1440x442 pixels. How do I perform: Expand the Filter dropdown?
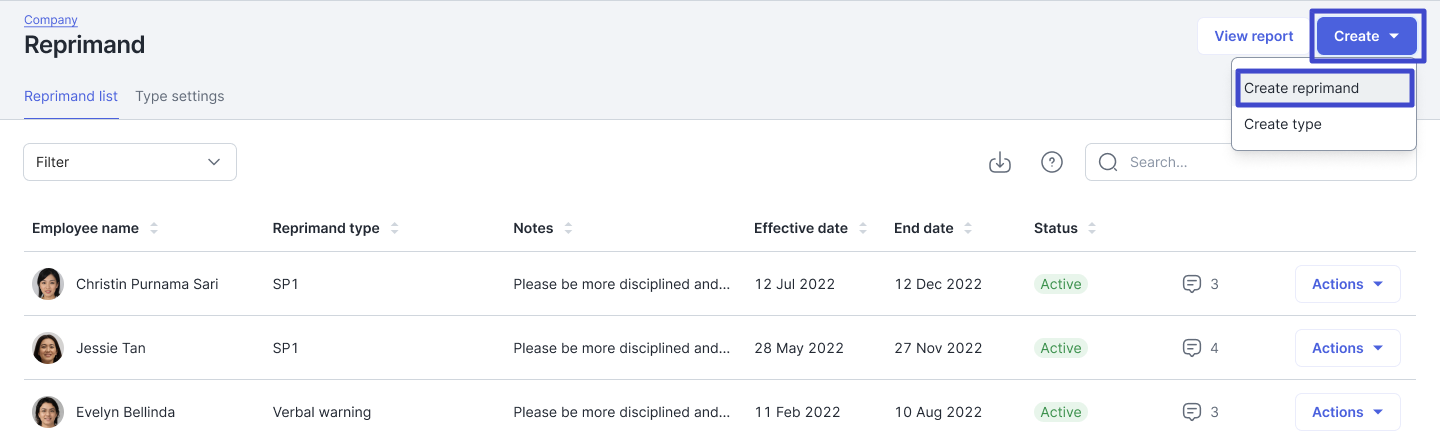pyautogui.click(x=130, y=162)
